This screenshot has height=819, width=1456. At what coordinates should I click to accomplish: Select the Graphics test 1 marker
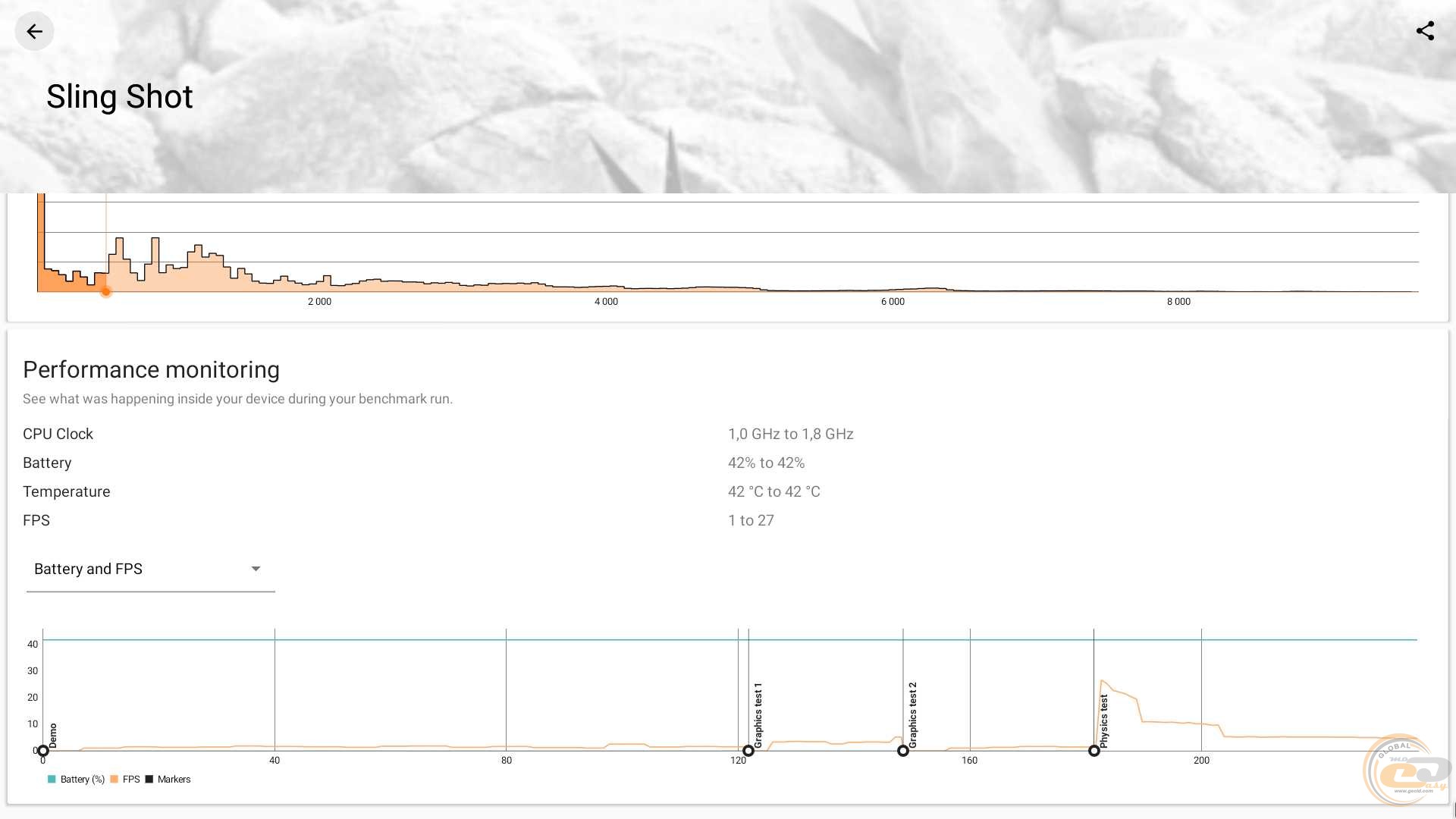pos(748,751)
